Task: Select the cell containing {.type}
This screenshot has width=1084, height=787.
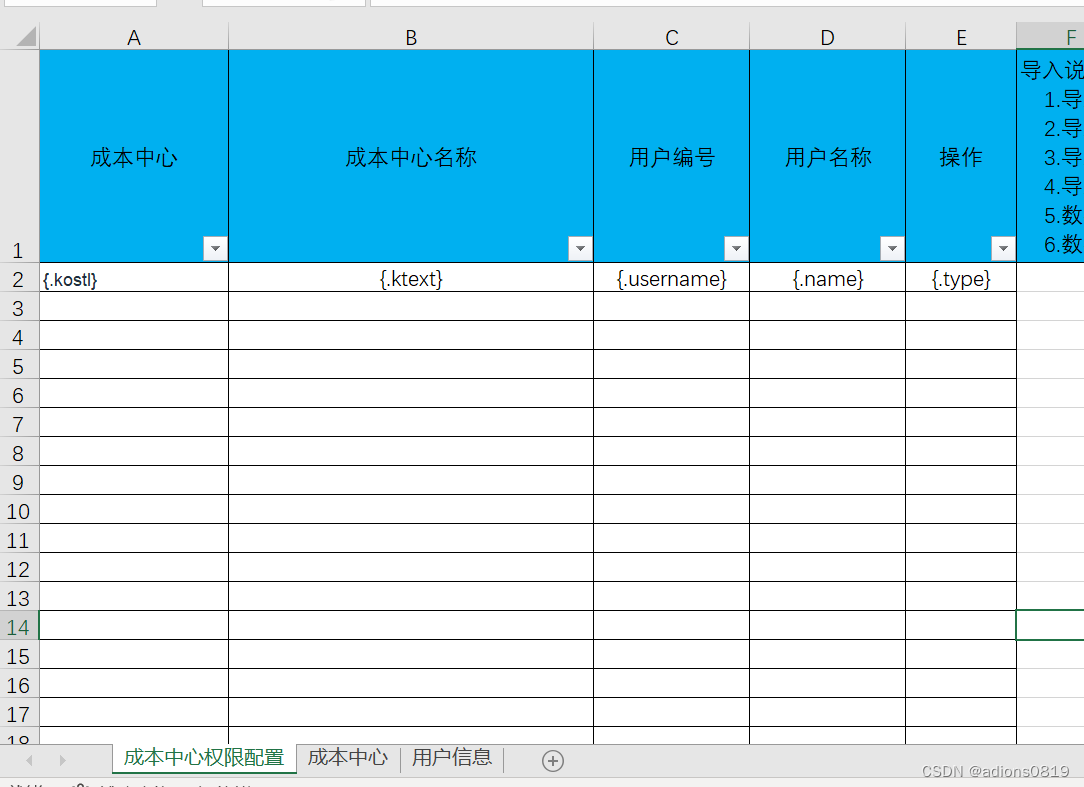Action: (x=960, y=279)
